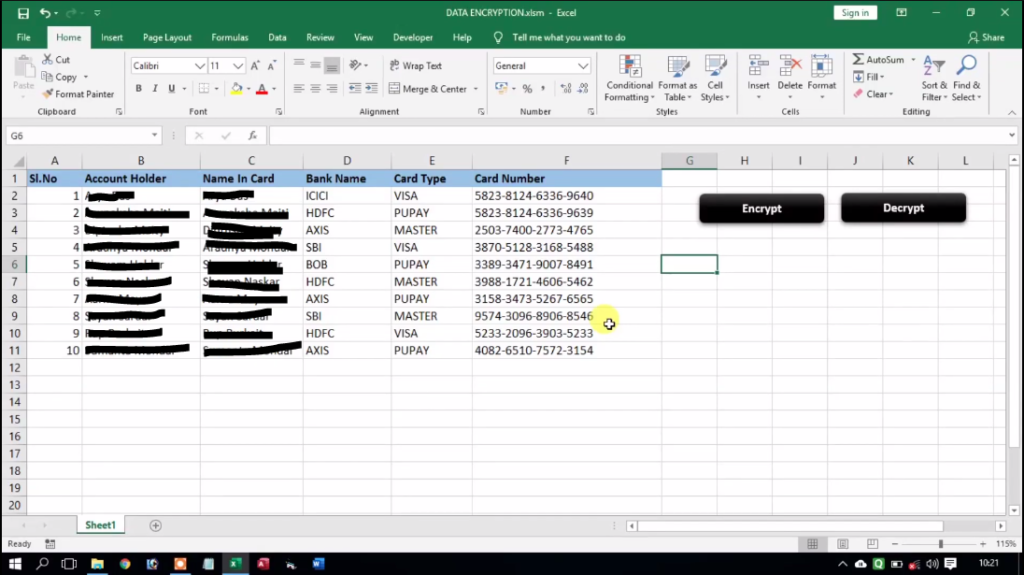Click the AutoSum sigma icon

click(x=858, y=60)
